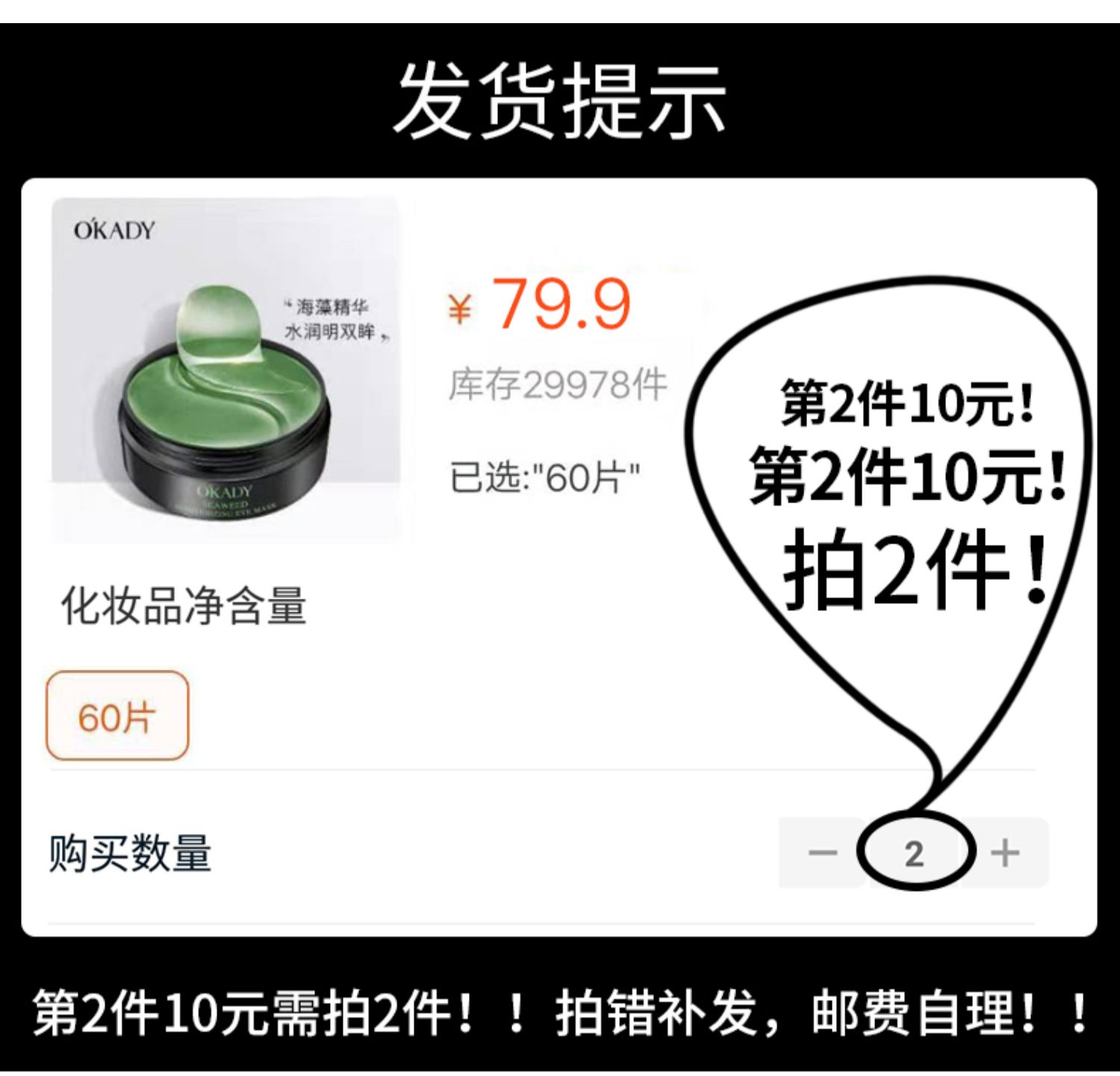The image size is (1120, 1076).
Task: Decrease purchase quantity with minus button
Action: [822, 852]
